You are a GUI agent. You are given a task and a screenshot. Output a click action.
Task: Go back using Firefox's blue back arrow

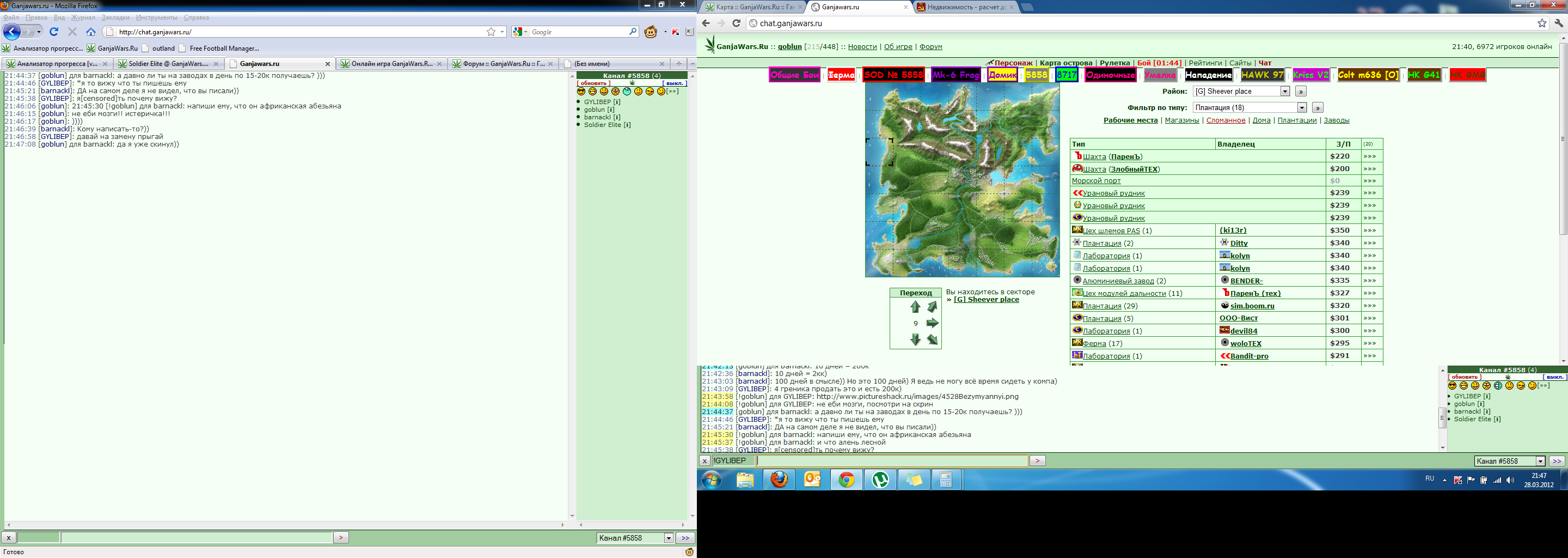coord(12,32)
